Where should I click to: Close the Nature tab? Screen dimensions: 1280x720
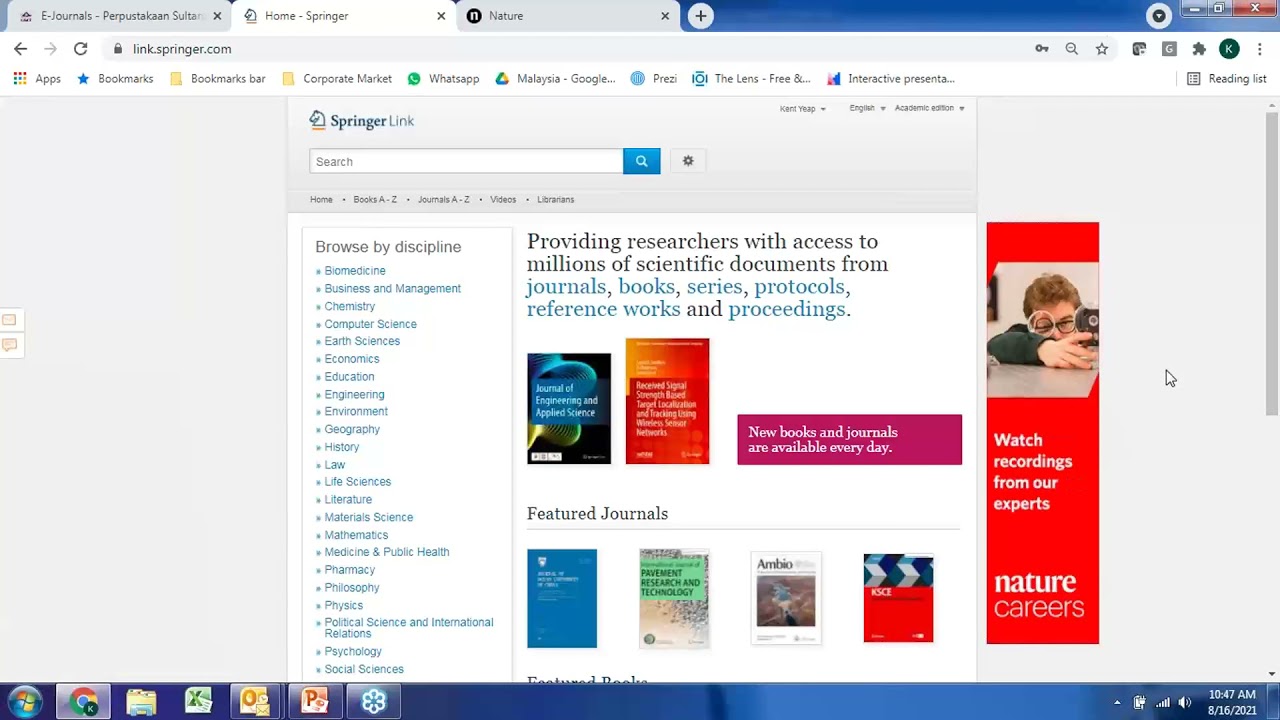pyautogui.click(x=665, y=16)
